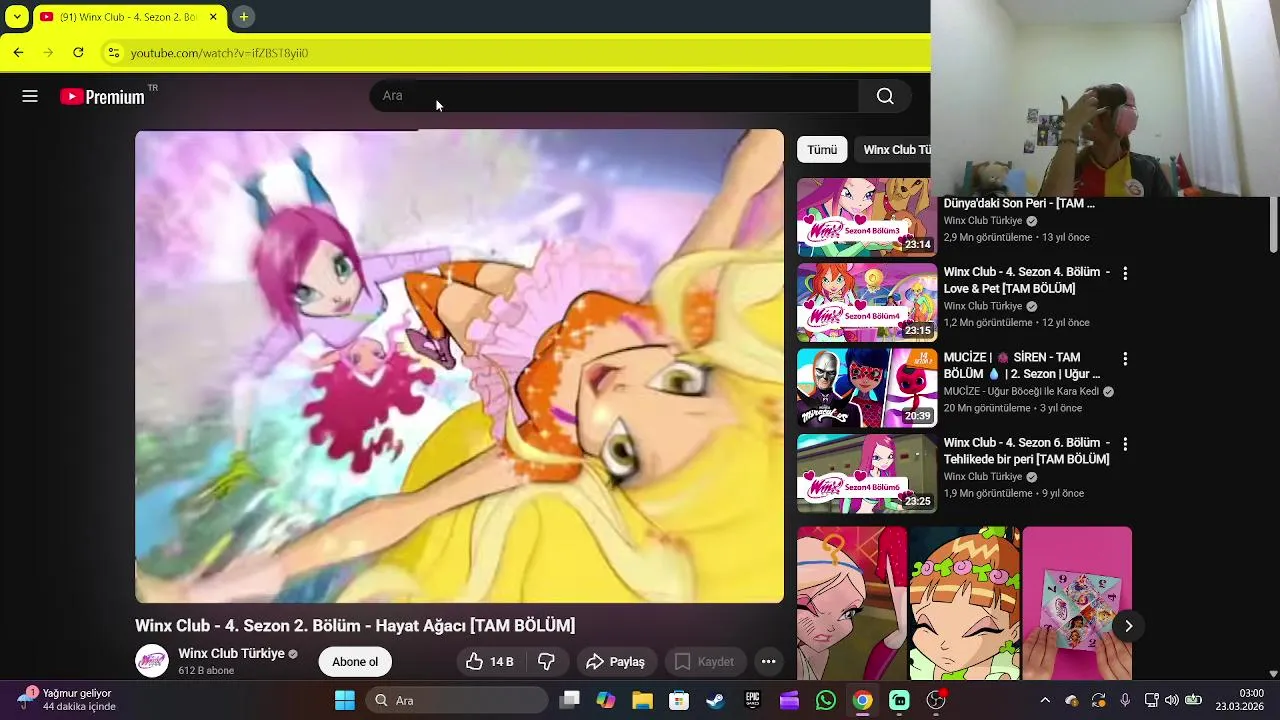
Task: Show hidden system tray icons chevron
Action: 1045,700
